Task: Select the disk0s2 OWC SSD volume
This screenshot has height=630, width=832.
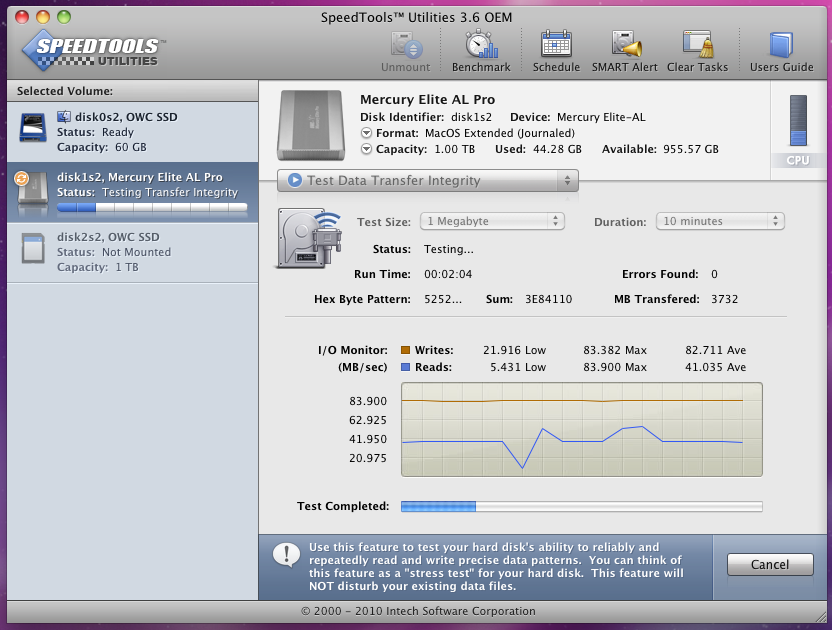Action: click(x=133, y=132)
